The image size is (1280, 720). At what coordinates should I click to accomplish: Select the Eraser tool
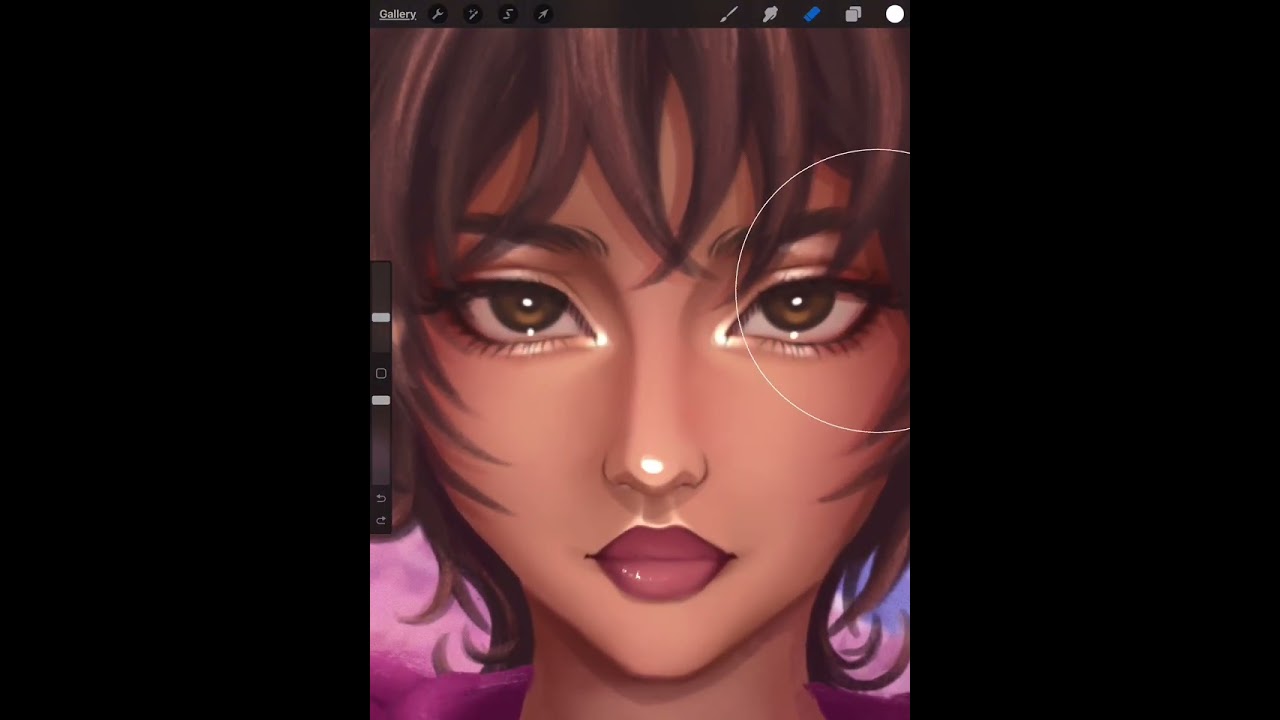pyautogui.click(x=812, y=14)
